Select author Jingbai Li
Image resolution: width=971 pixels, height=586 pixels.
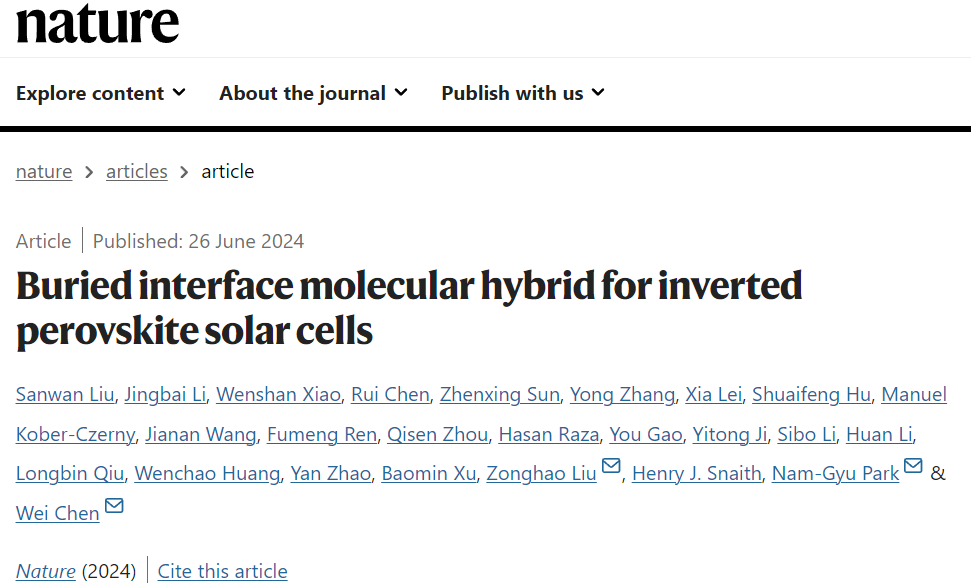click(x=165, y=394)
